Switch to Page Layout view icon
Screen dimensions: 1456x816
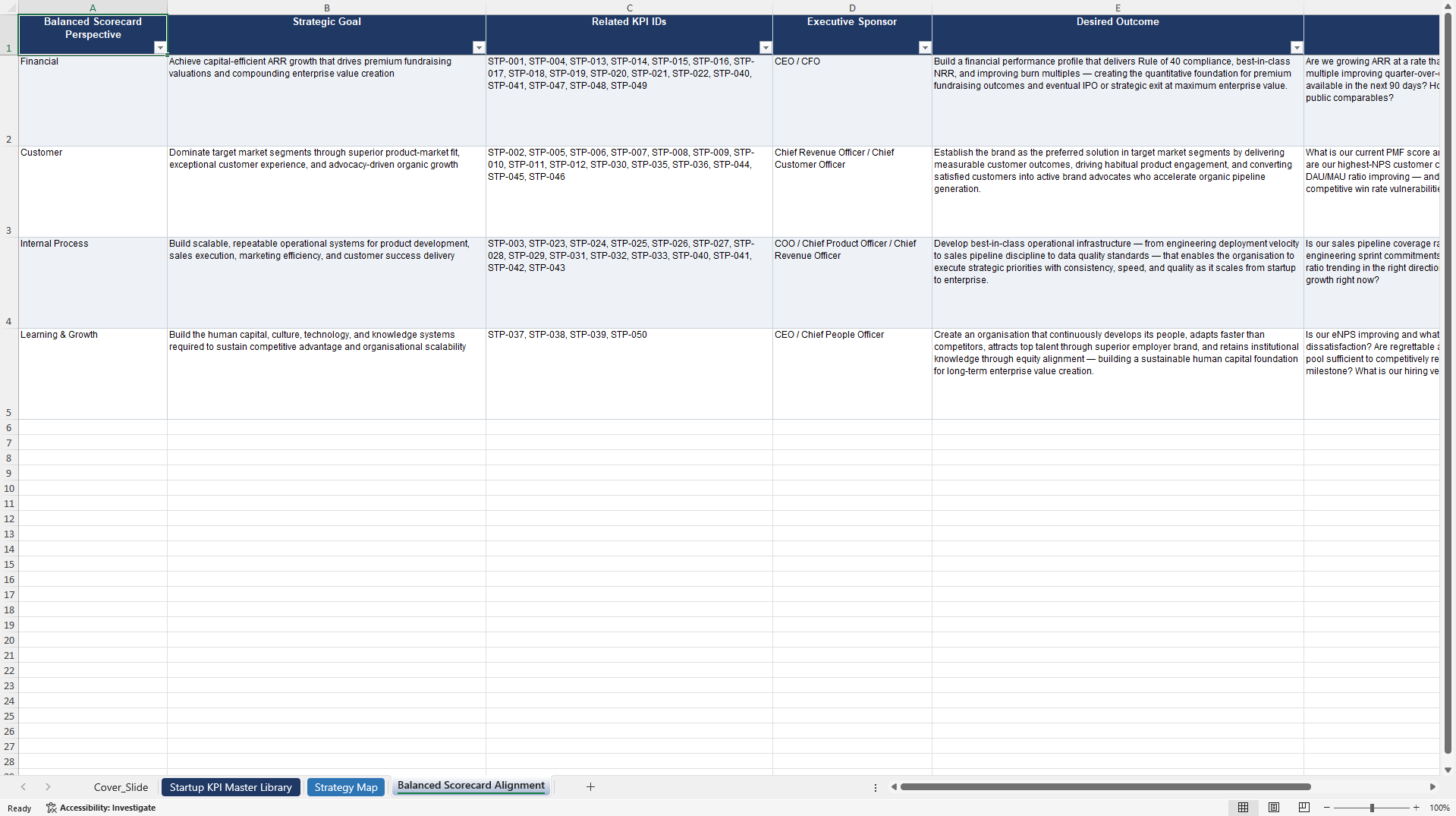[x=1274, y=808]
